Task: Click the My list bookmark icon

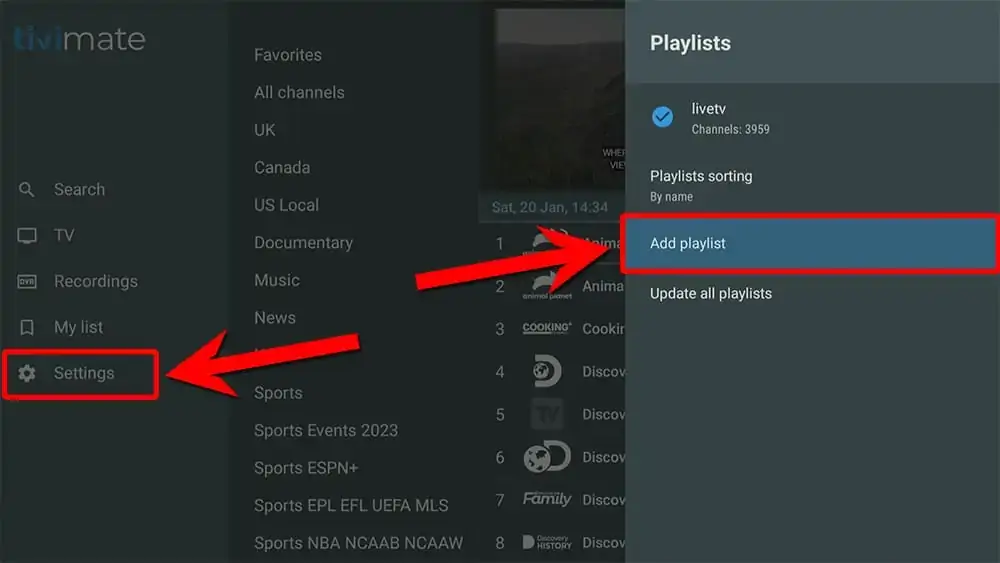Action: 27,328
